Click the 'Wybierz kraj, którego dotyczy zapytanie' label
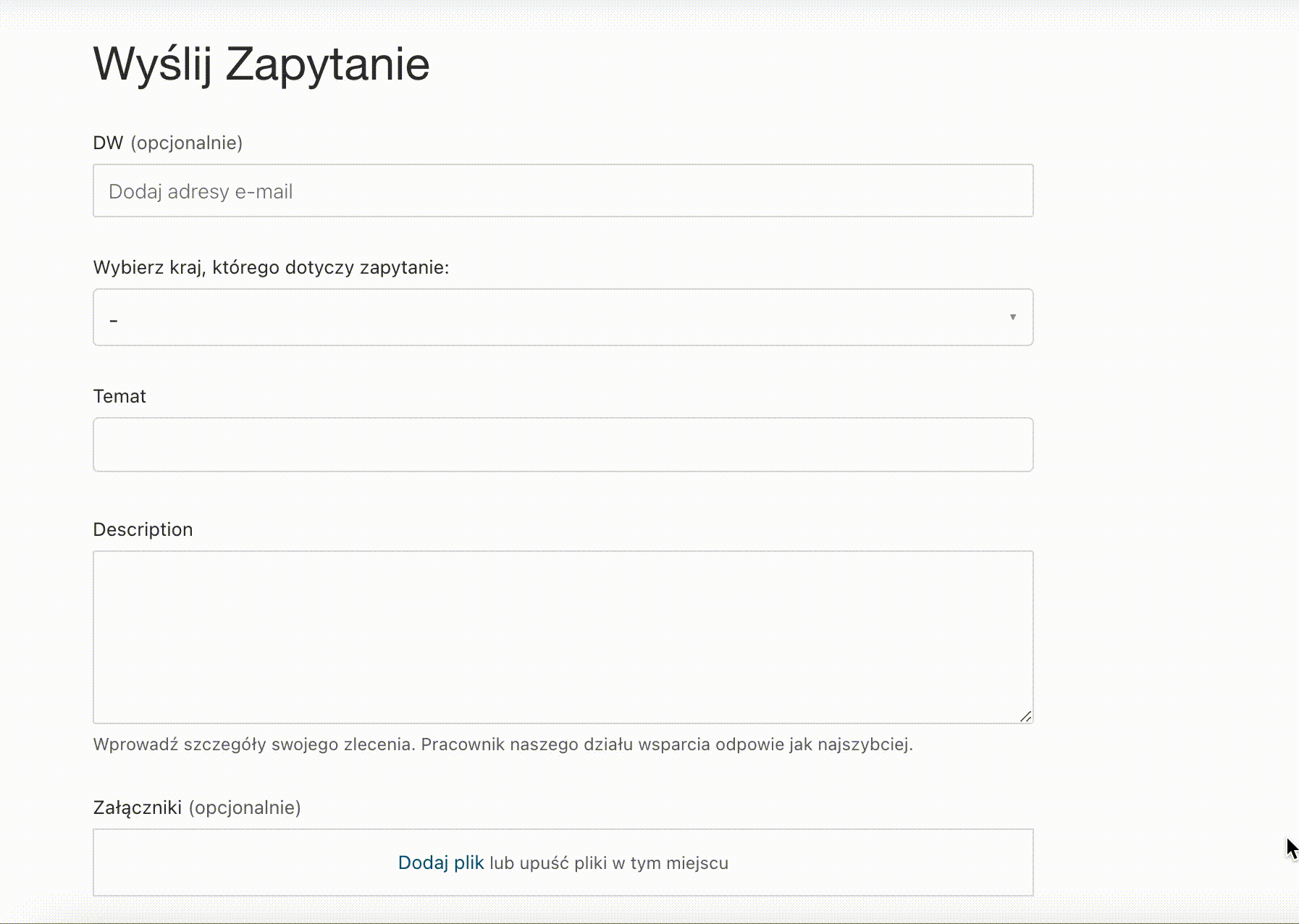This screenshot has height=924, width=1299. (271, 267)
